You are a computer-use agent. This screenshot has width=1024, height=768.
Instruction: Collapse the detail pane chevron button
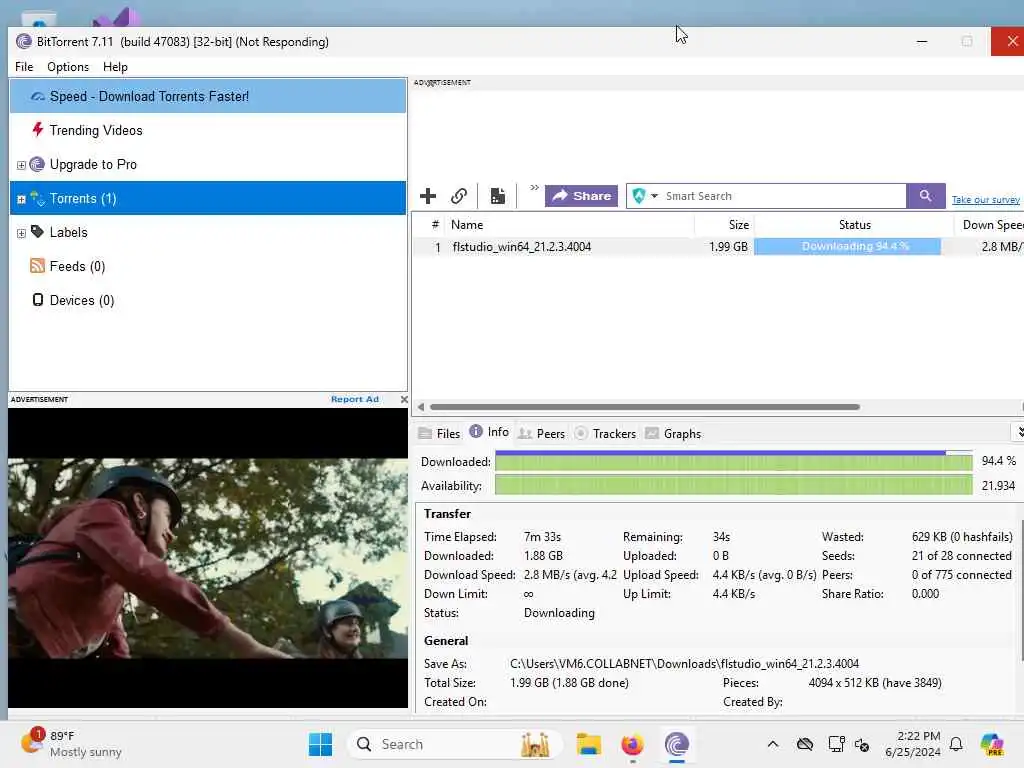pyautogui.click(x=1019, y=432)
